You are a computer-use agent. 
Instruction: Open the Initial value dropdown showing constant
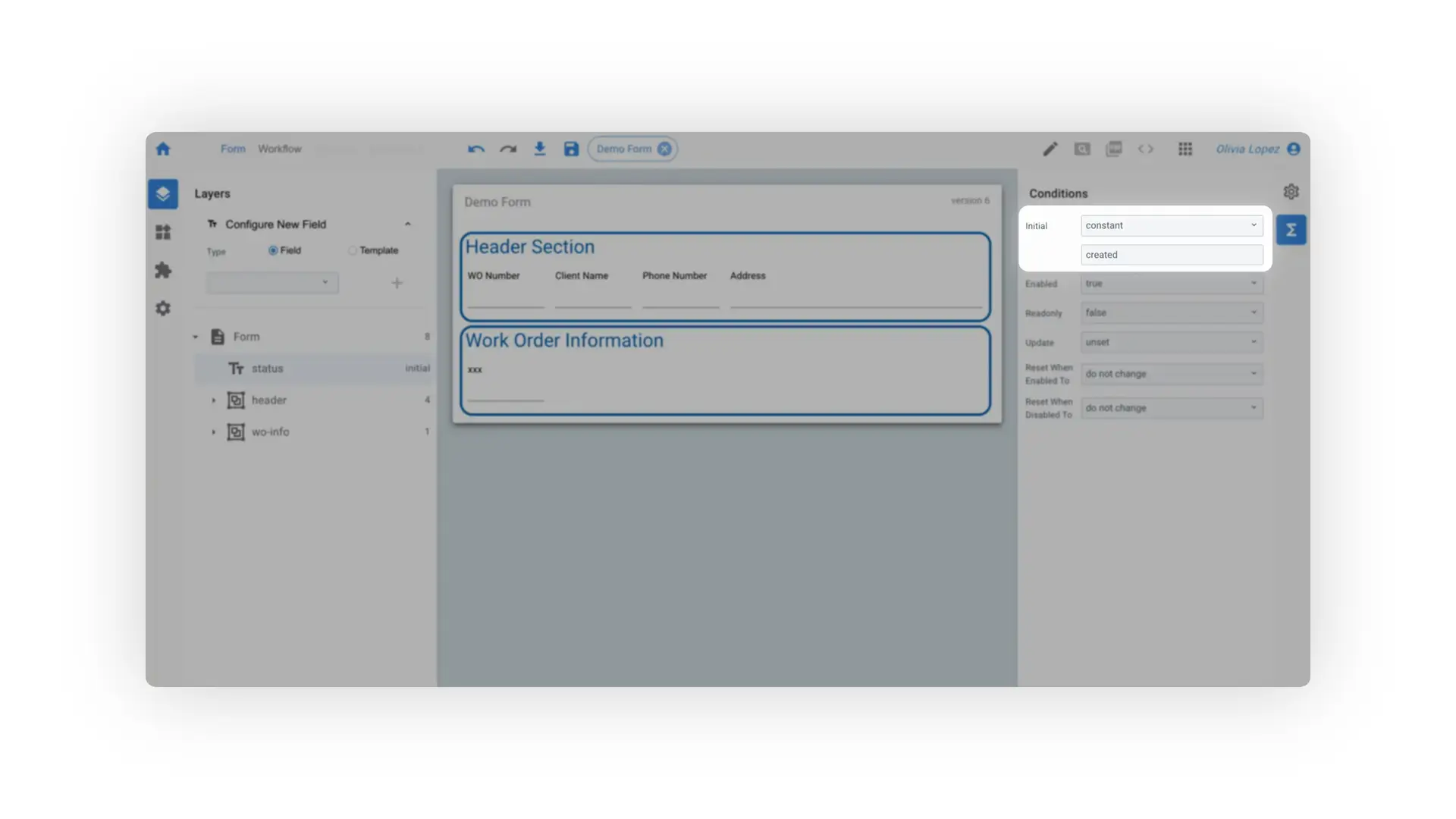pos(1171,225)
